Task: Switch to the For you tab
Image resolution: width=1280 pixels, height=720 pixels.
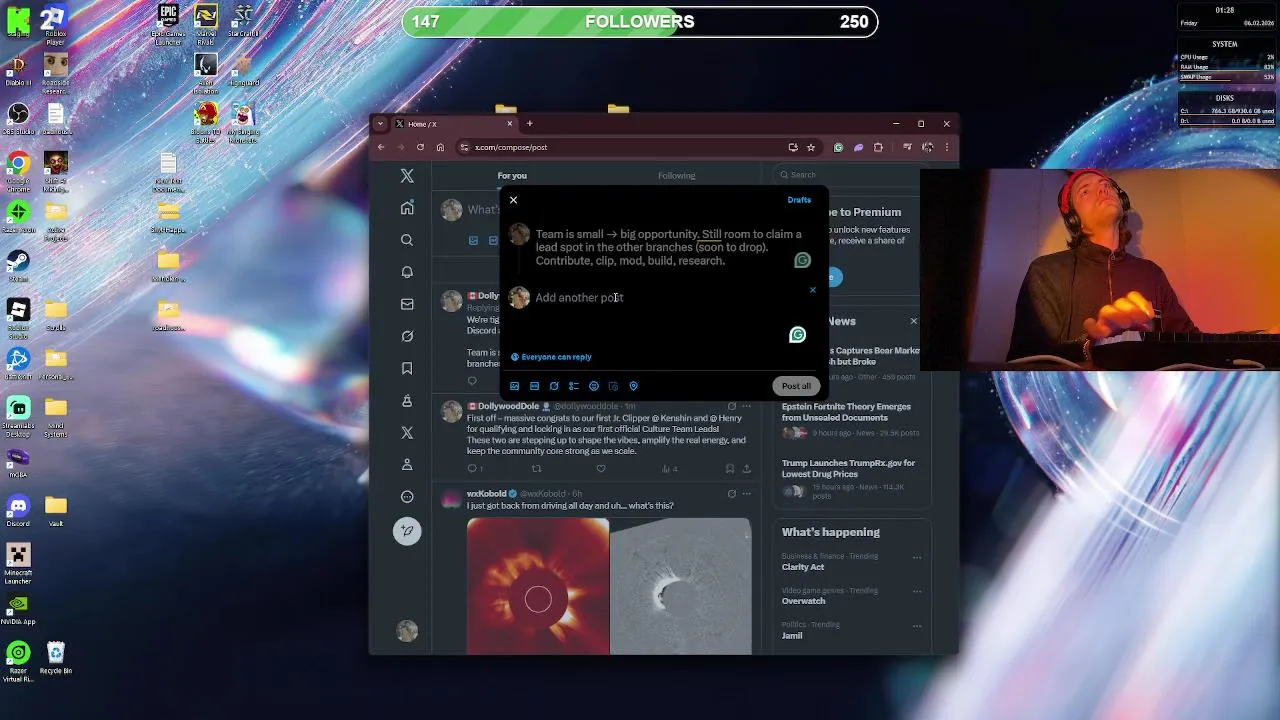Action: pyautogui.click(x=512, y=176)
